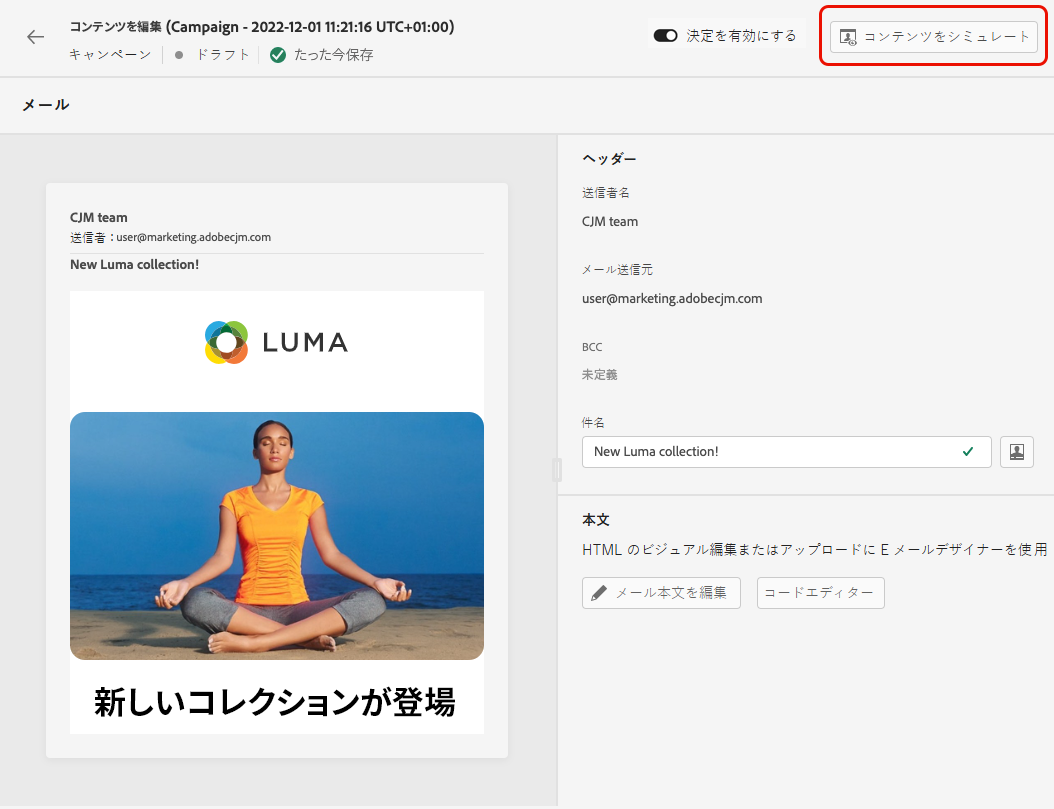Toggle the 決定を有効にする switch

click(665, 36)
